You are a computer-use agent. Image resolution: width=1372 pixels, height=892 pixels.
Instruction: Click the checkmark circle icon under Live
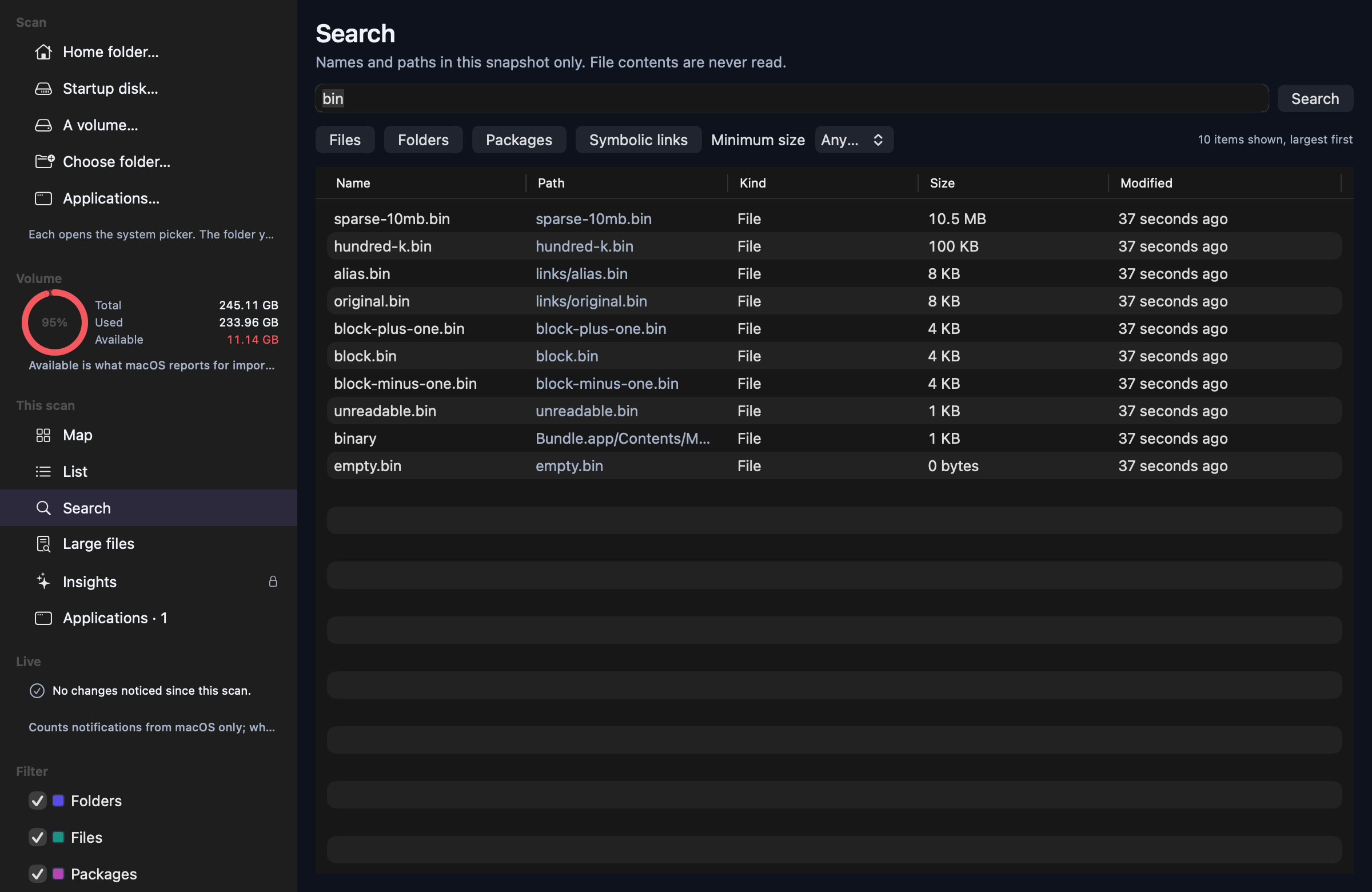point(37,691)
